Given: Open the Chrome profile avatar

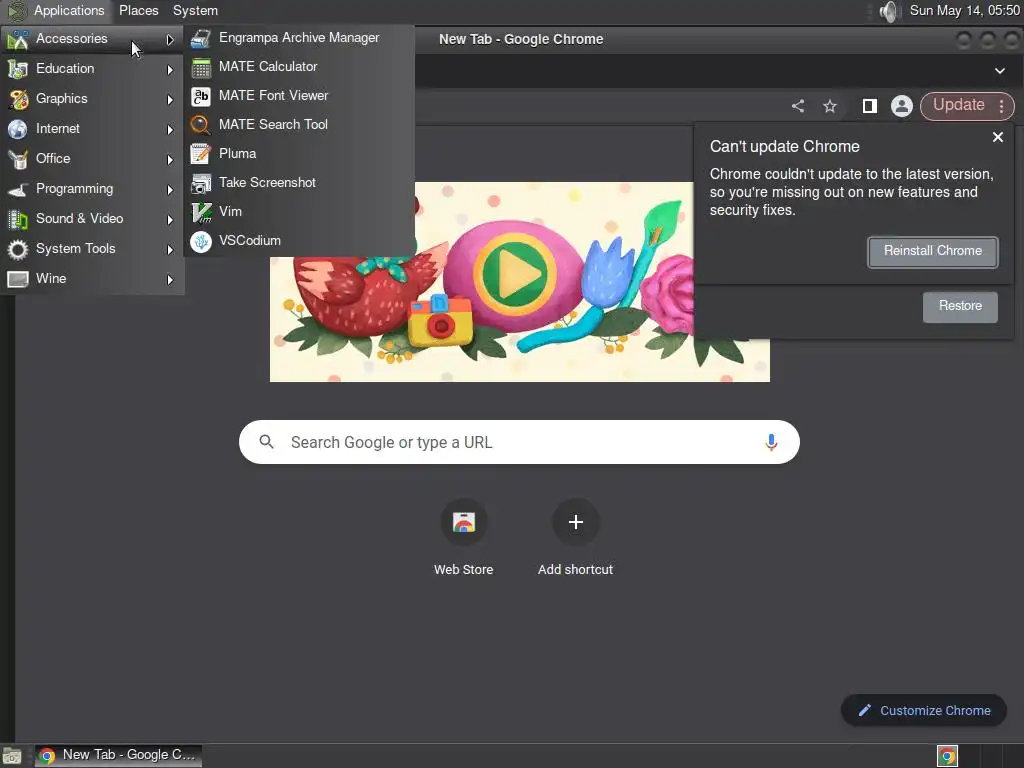Looking at the screenshot, I should pos(902,106).
